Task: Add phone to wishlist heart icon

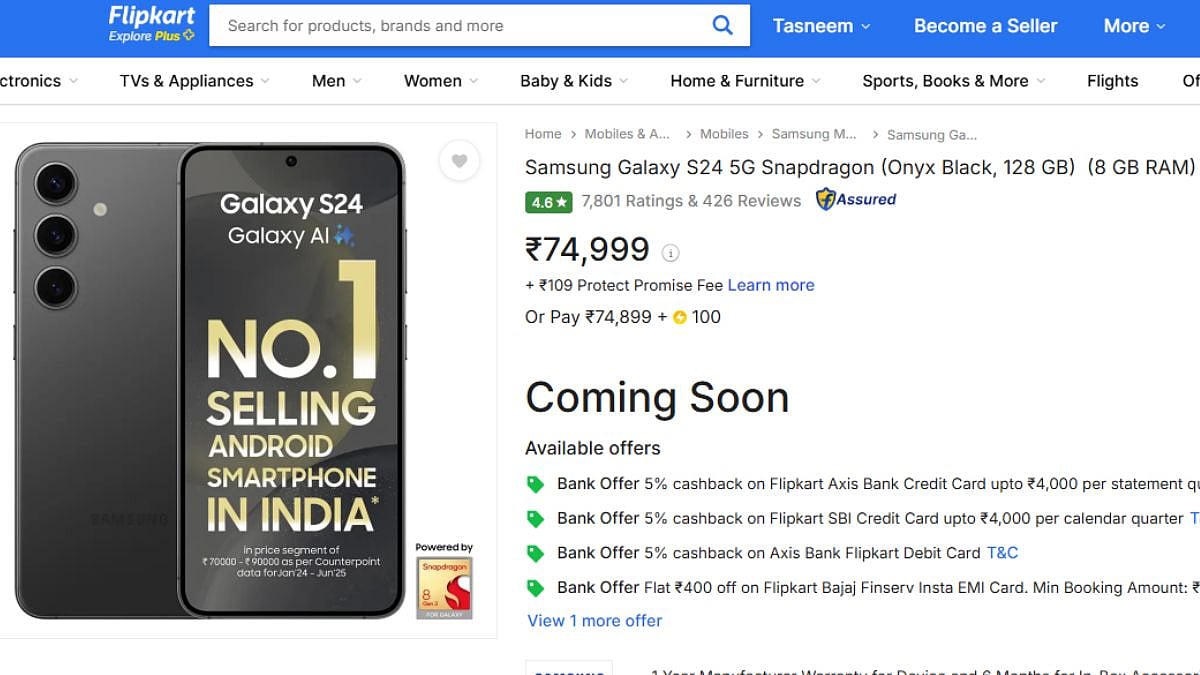Action: click(x=459, y=161)
